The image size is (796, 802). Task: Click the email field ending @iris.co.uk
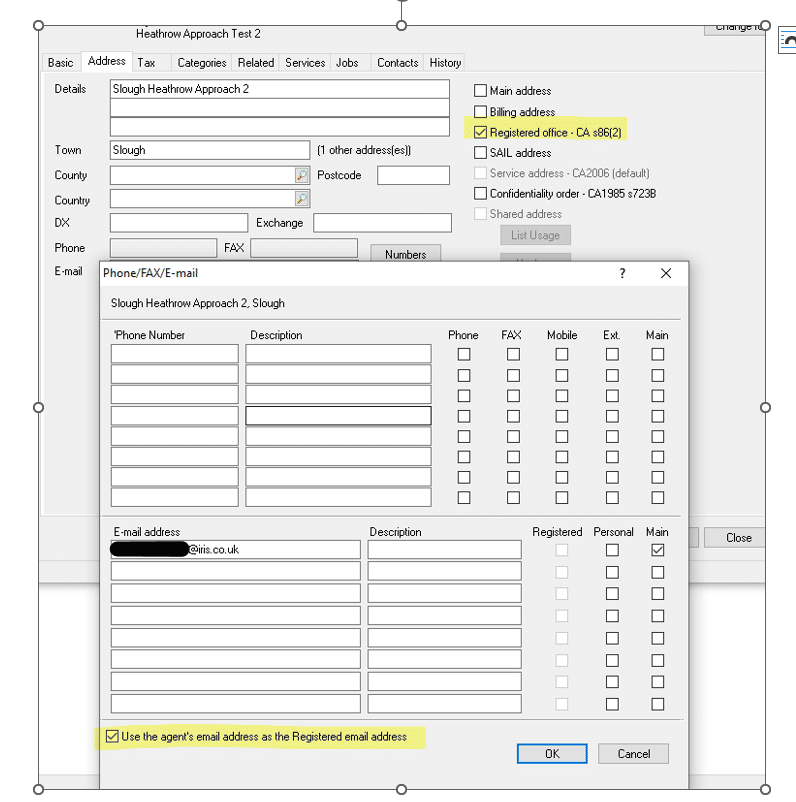point(235,550)
